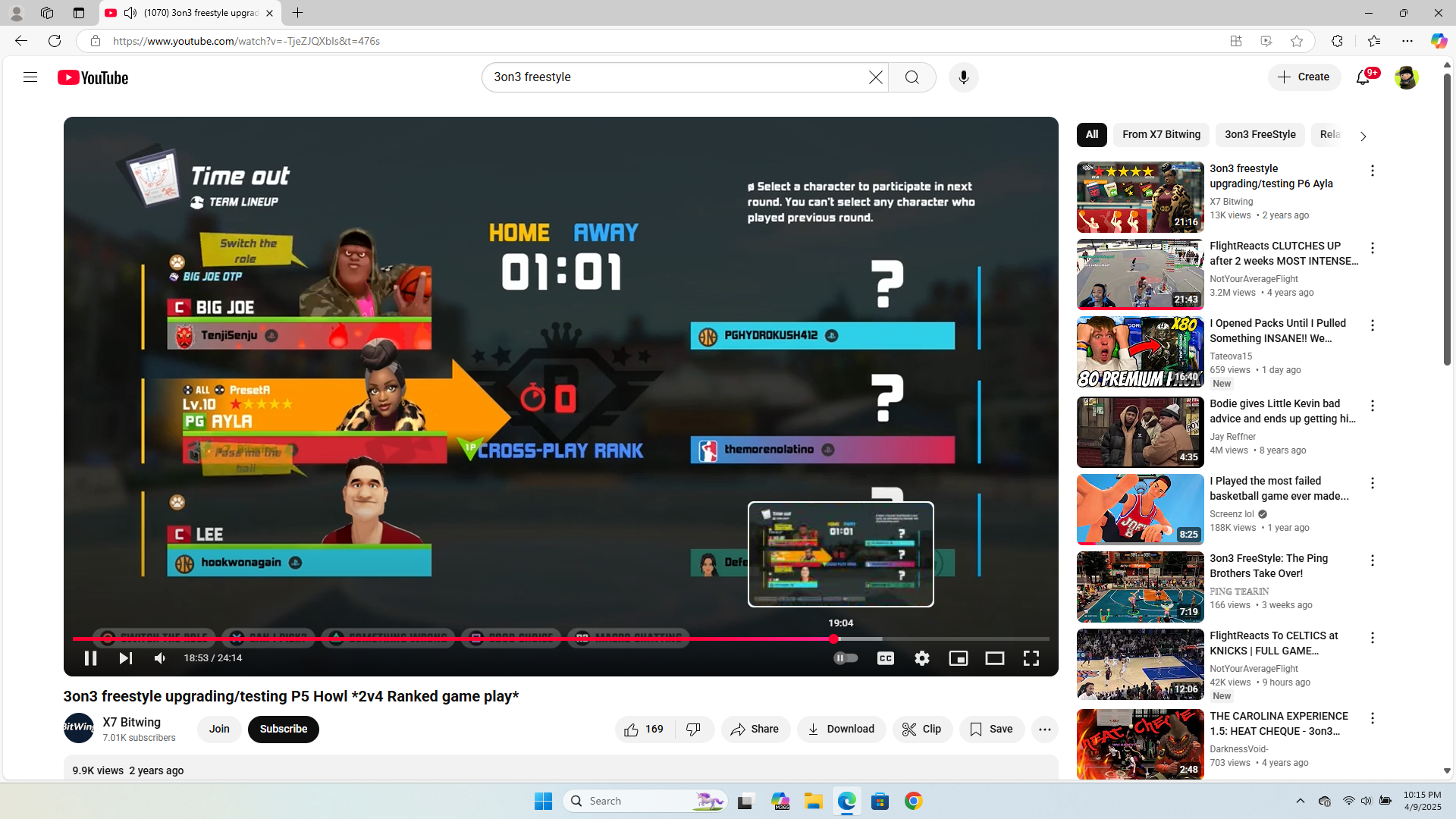Image resolution: width=1456 pixels, height=819 pixels.
Task: Open options for FlightReacts CLUTCHES UP video
Action: pyautogui.click(x=1372, y=248)
